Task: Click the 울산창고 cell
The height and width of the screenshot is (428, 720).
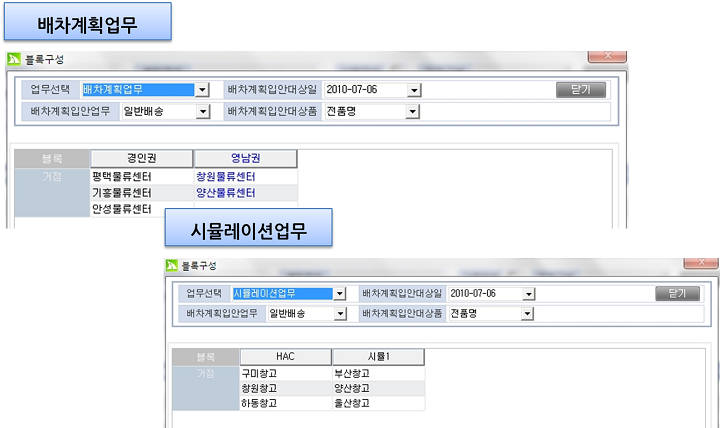Action: coord(378,403)
